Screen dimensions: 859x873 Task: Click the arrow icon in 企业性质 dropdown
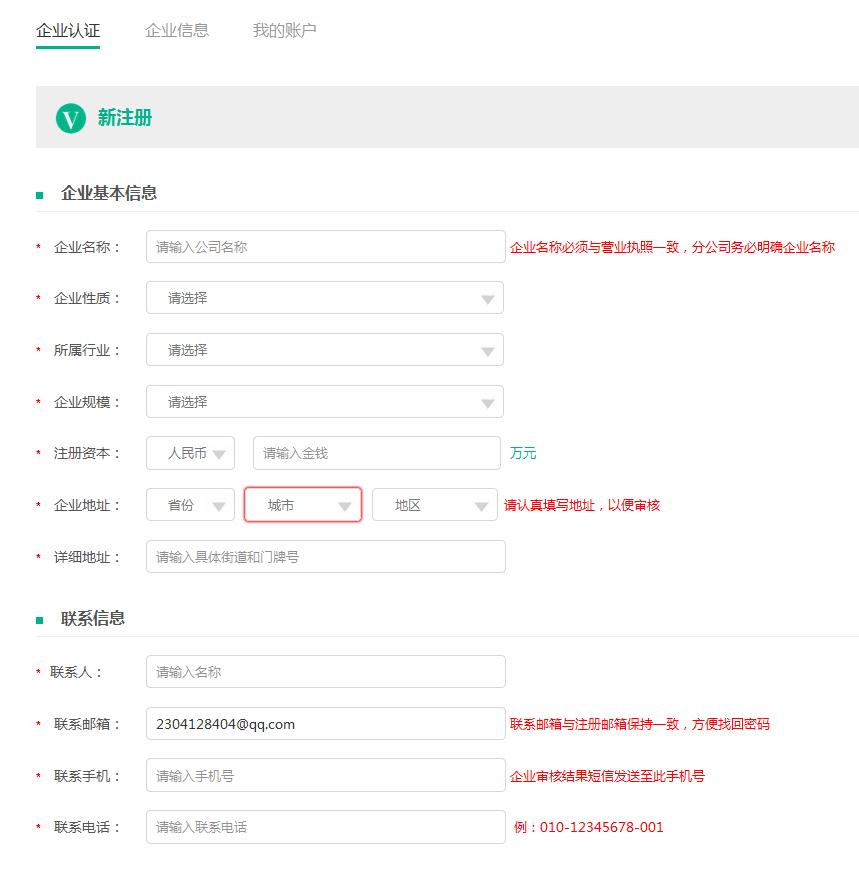[488, 300]
